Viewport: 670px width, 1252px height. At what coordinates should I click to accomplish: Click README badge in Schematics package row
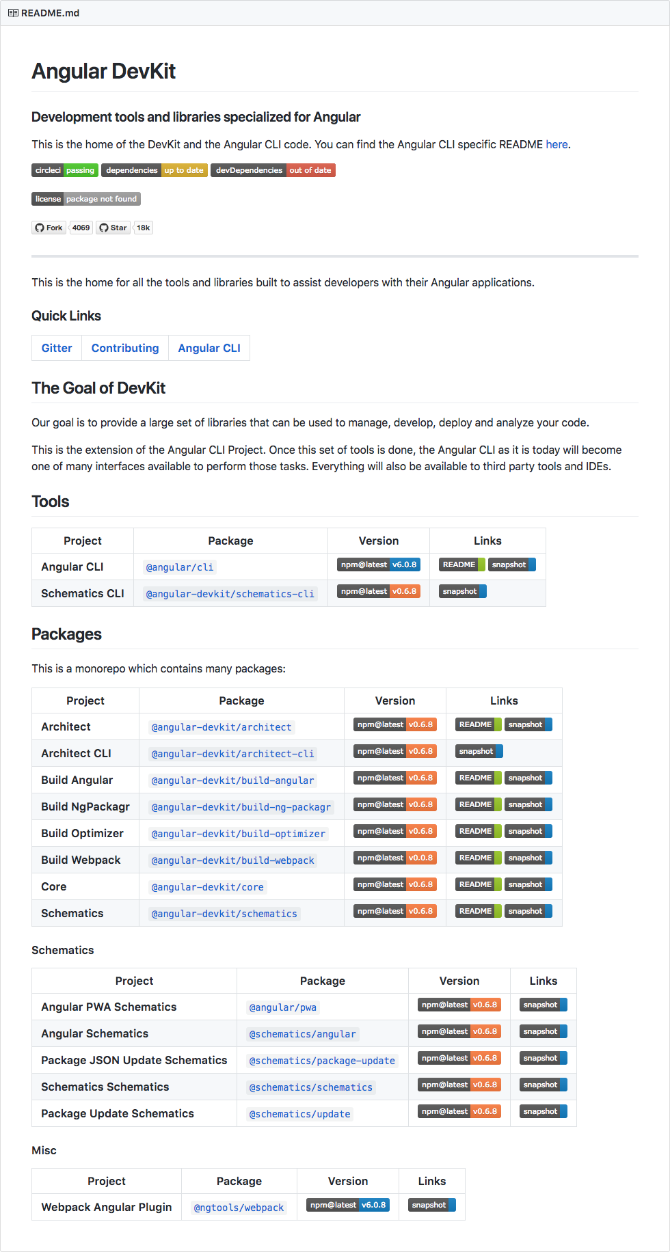[x=478, y=911]
